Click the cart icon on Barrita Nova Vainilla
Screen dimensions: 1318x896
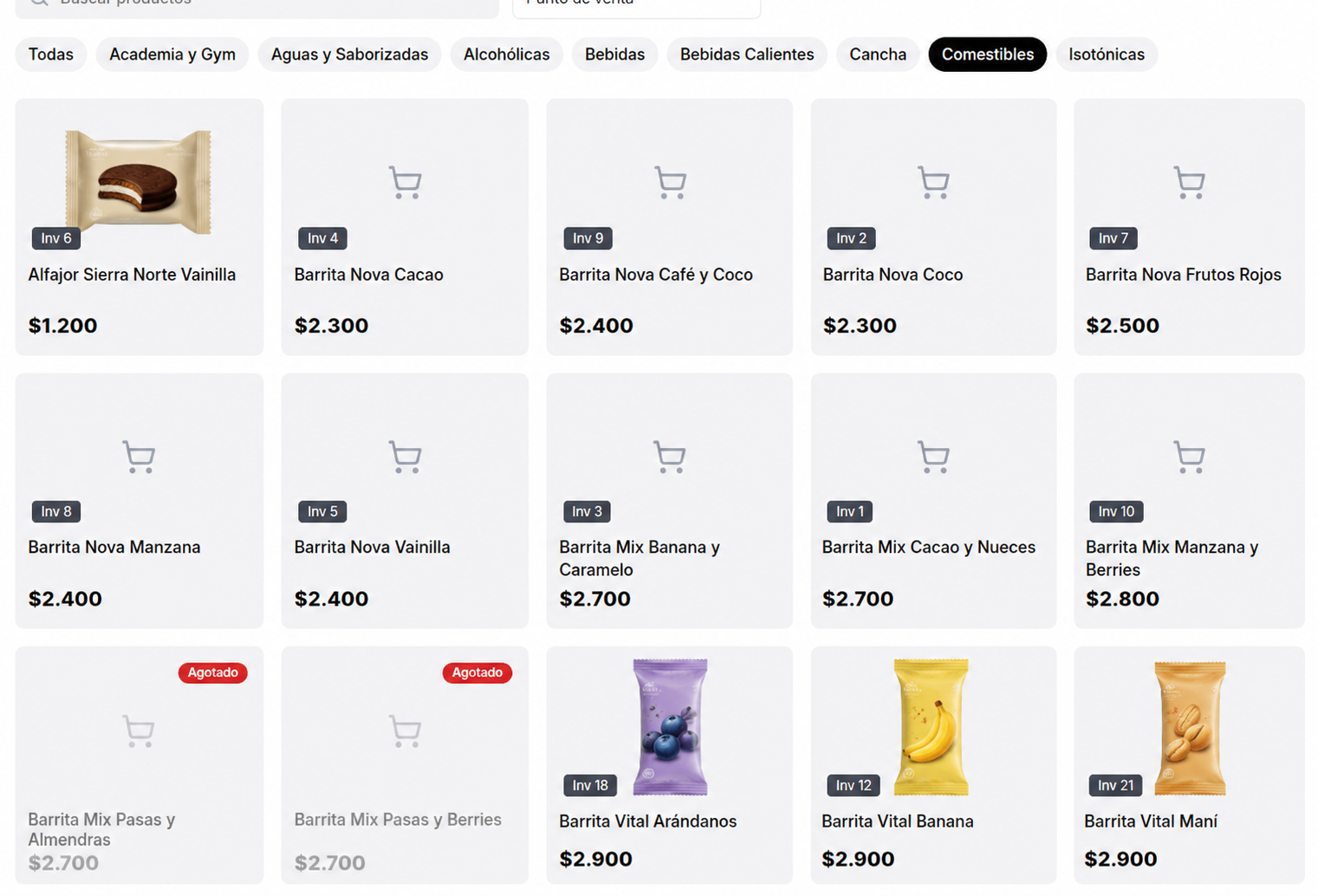405,457
